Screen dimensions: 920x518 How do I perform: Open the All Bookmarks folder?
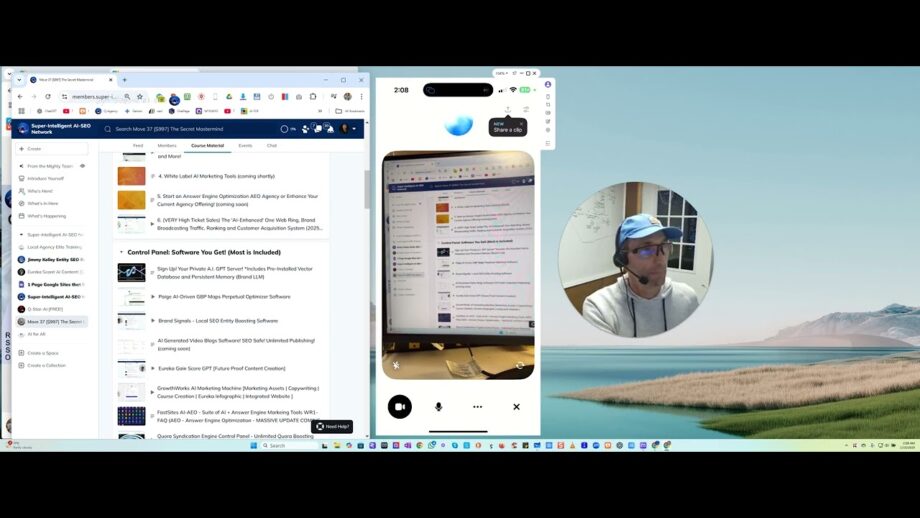click(350, 111)
